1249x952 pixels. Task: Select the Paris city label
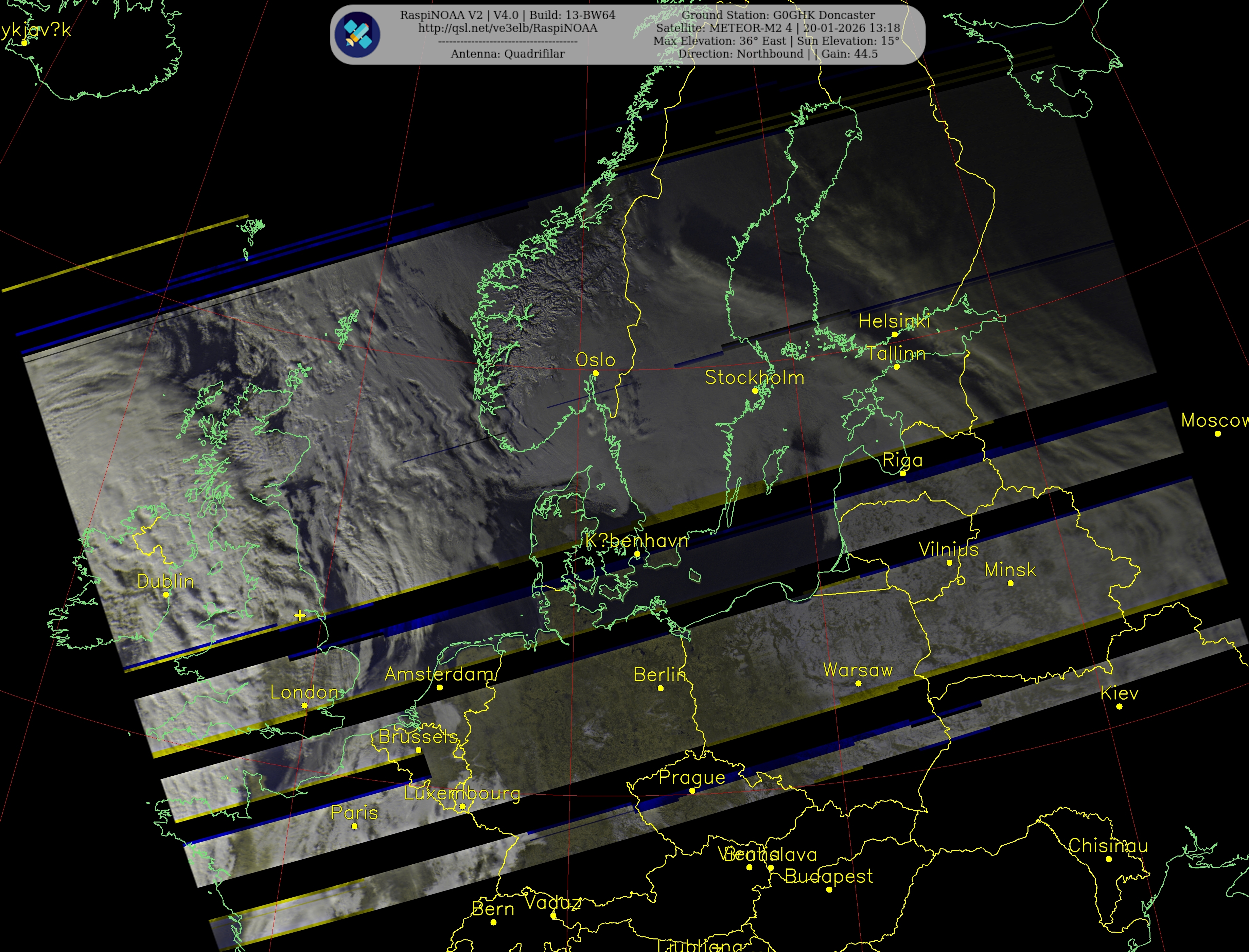point(354,813)
